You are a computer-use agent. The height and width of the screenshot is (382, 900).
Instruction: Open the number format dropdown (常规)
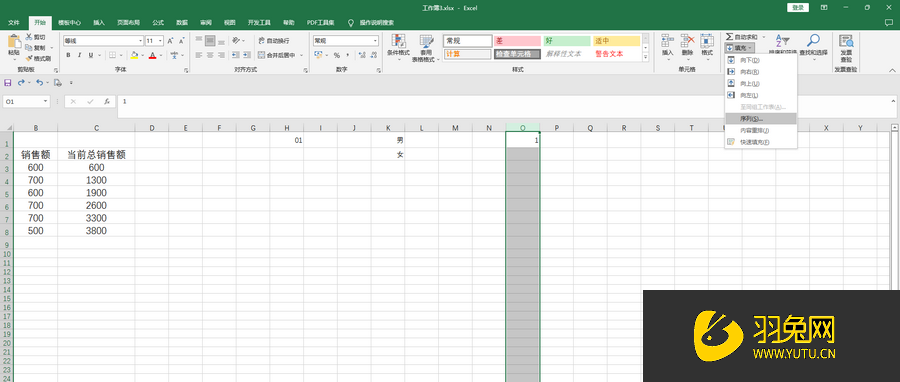[x=375, y=41]
